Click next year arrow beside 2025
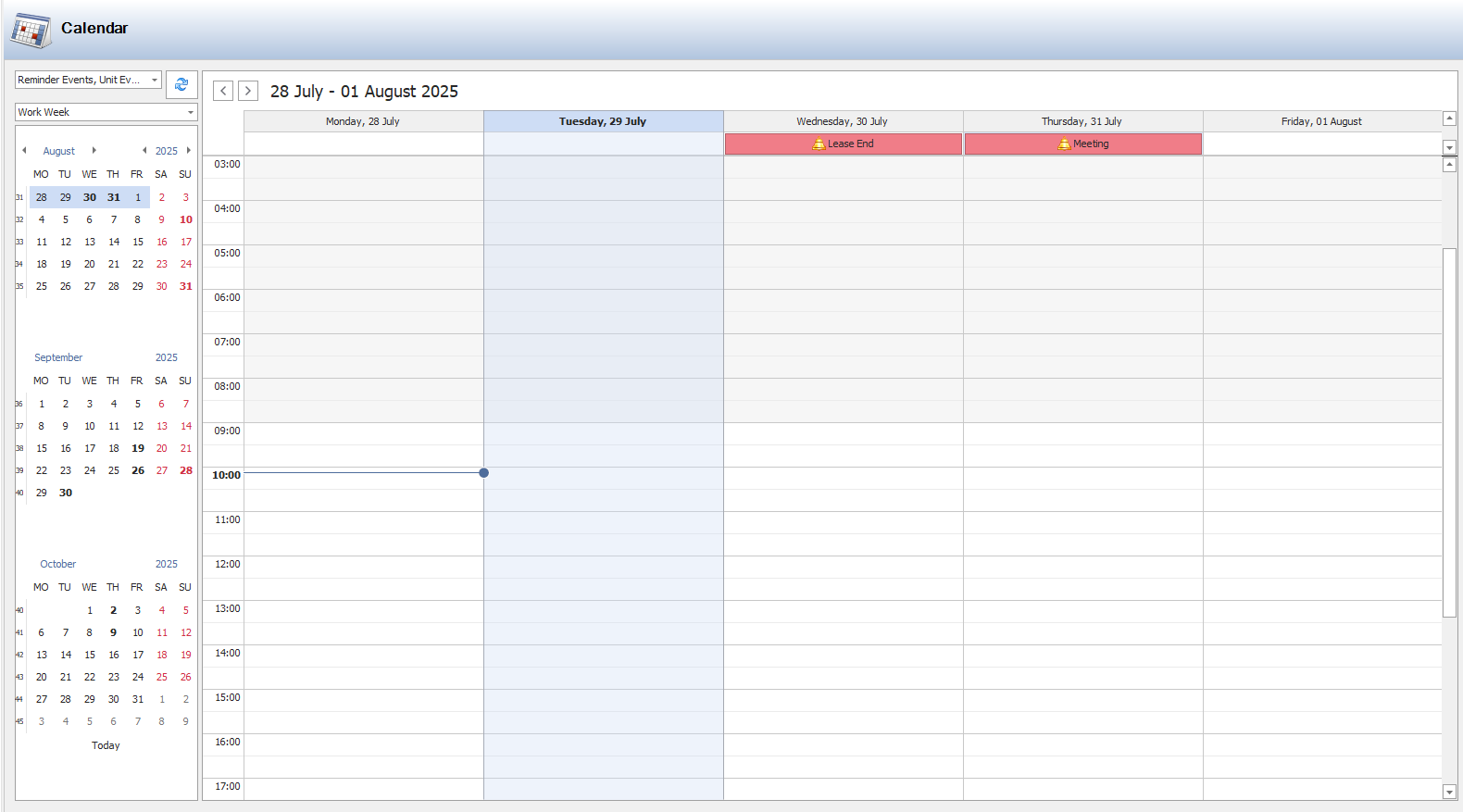Screen dimensions: 1463x812 (189, 150)
